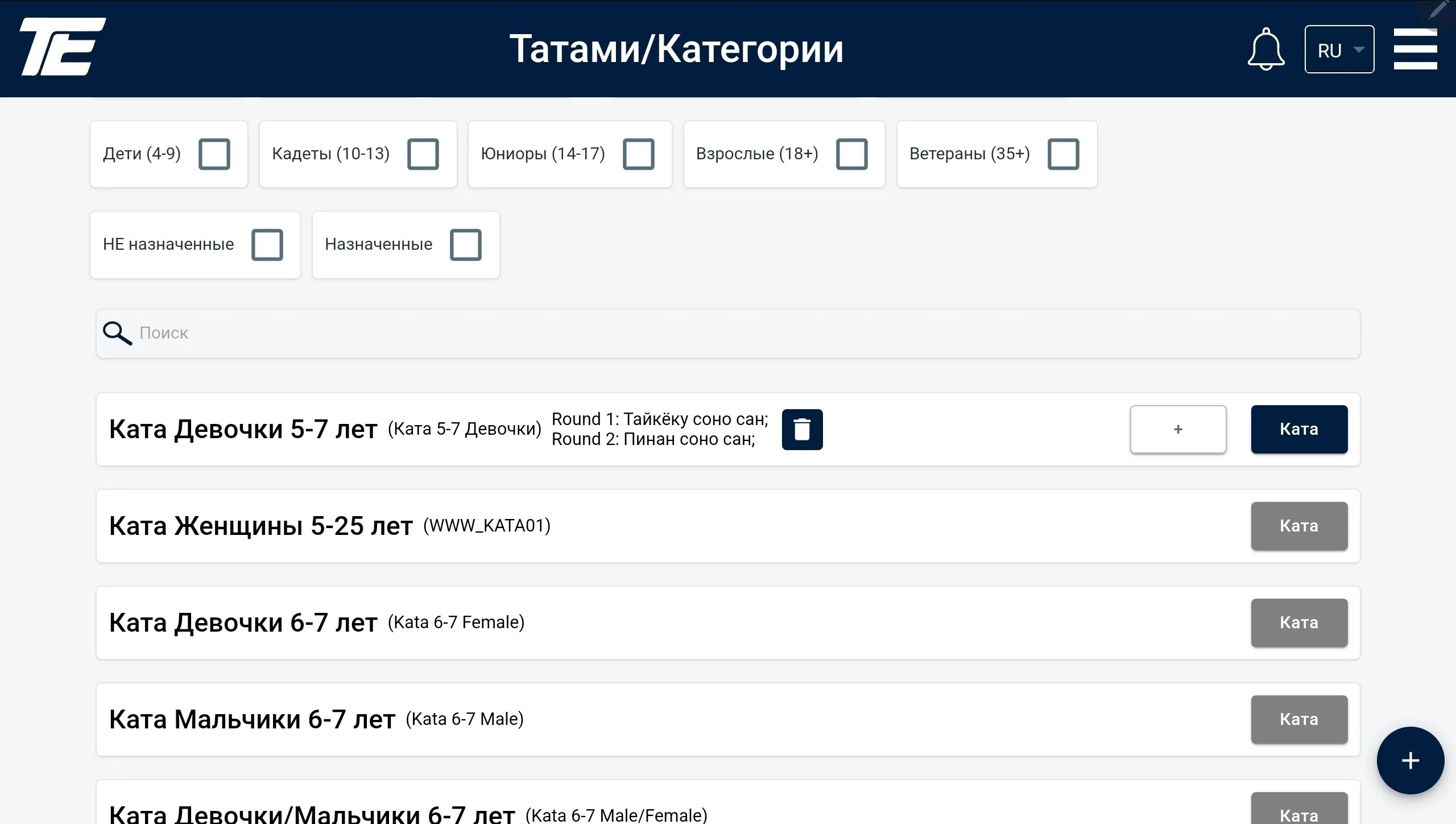Click Ката button for Девочки 6-7 лет
The height and width of the screenshot is (824, 1456).
click(1299, 623)
